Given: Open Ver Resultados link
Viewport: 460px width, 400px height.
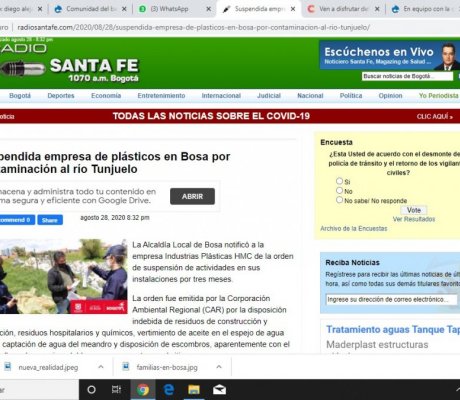Looking at the screenshot, I should tap(414, 219).
